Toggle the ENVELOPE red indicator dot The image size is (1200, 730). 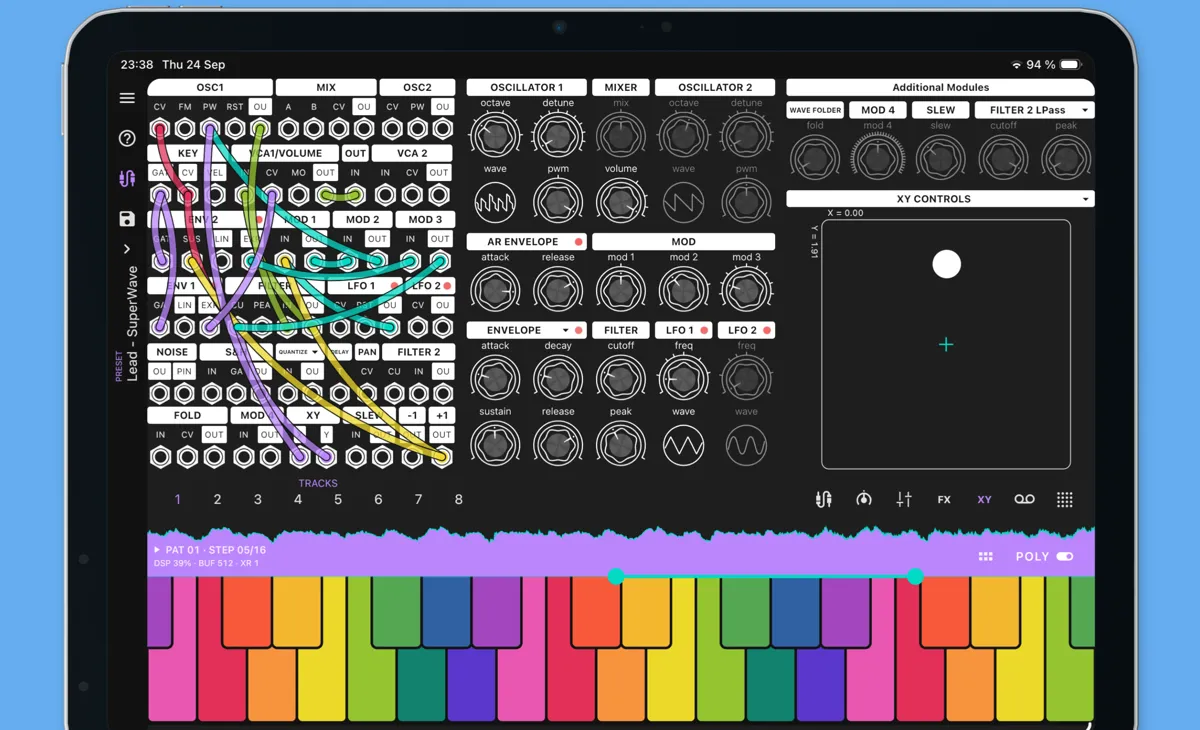click(x=578, y=330)
